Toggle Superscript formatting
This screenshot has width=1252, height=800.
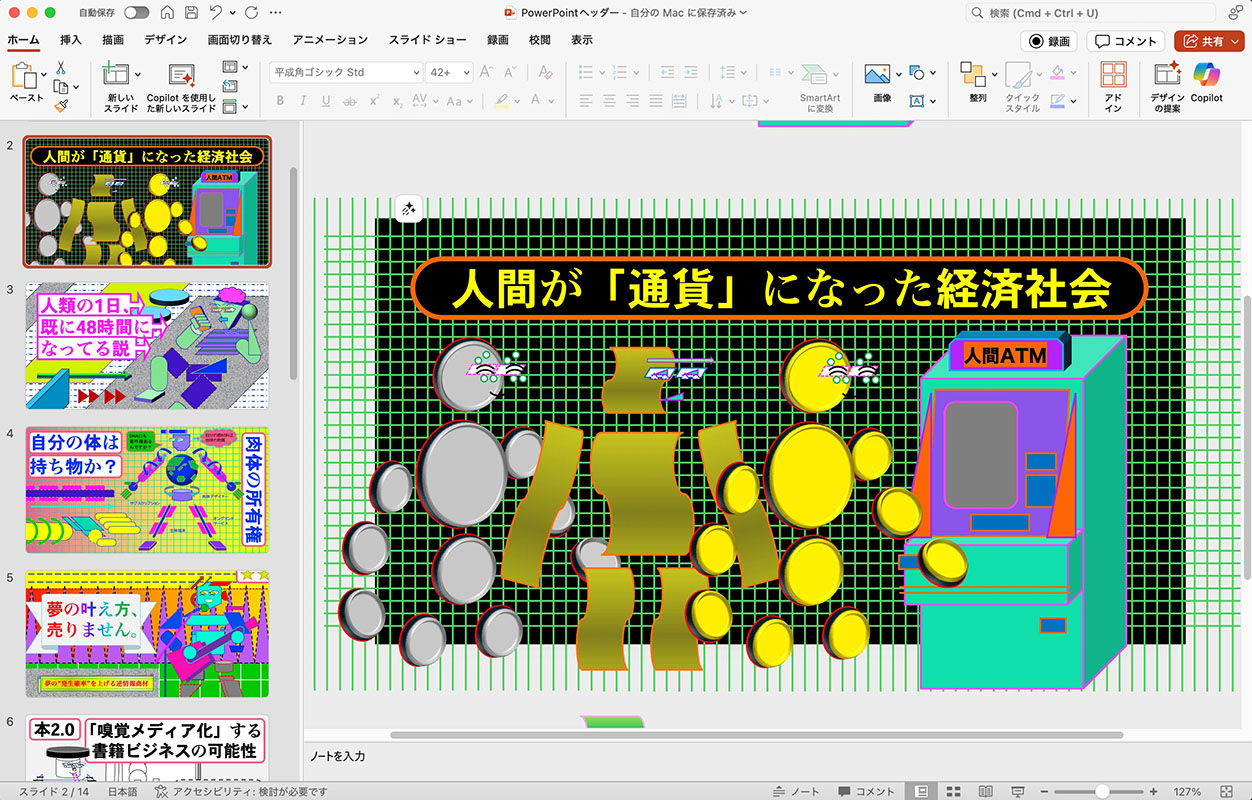click(374, 101)
